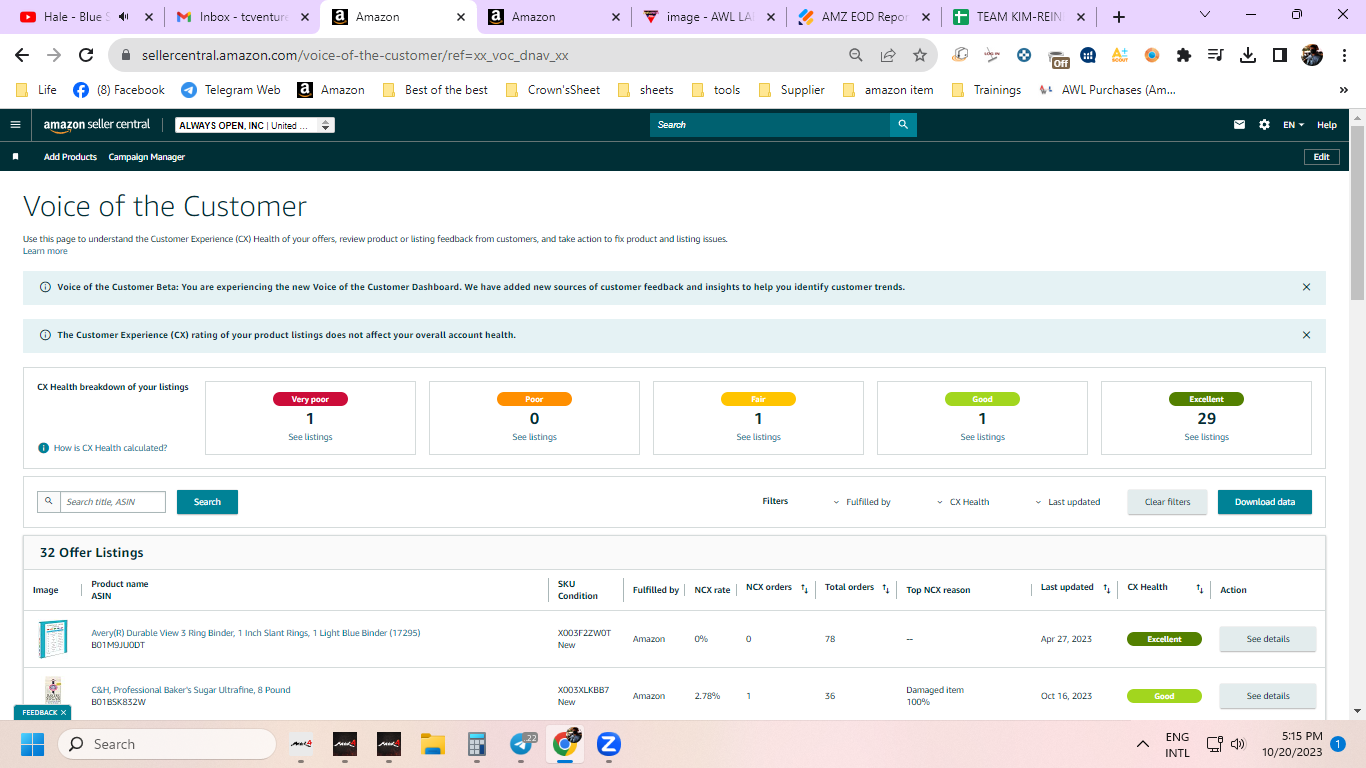Click 'See listings' under Excellent
1366x768 pixels.
click(x=1206, y=437)
